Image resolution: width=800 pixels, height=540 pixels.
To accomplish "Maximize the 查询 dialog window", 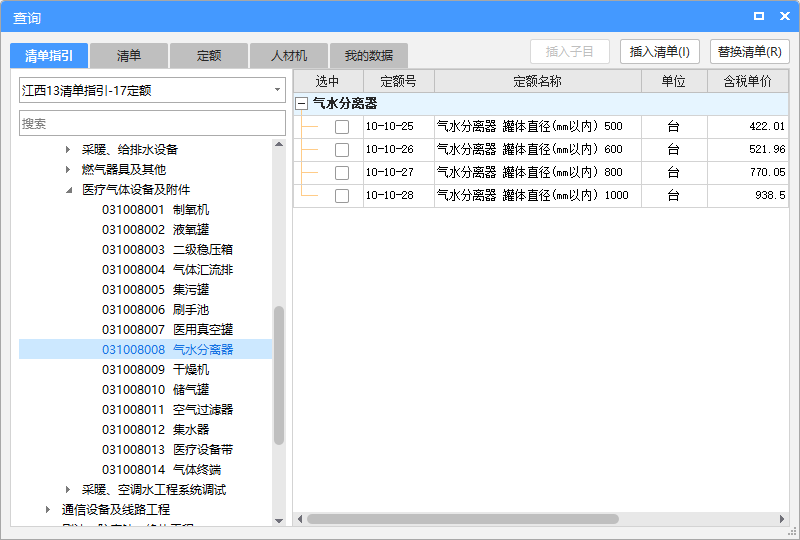I will (x=759, y=16).
